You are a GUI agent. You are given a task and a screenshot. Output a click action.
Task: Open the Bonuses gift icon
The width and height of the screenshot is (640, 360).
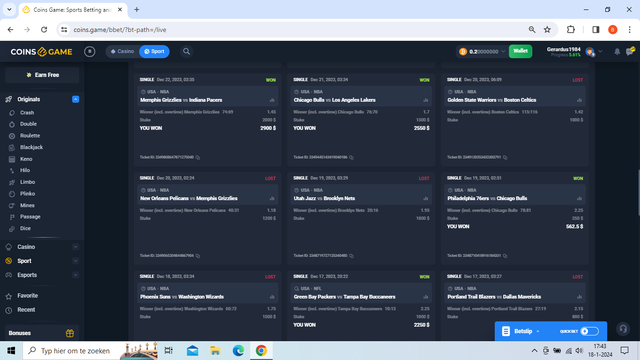pyautogui.click(x=70, y=333)
